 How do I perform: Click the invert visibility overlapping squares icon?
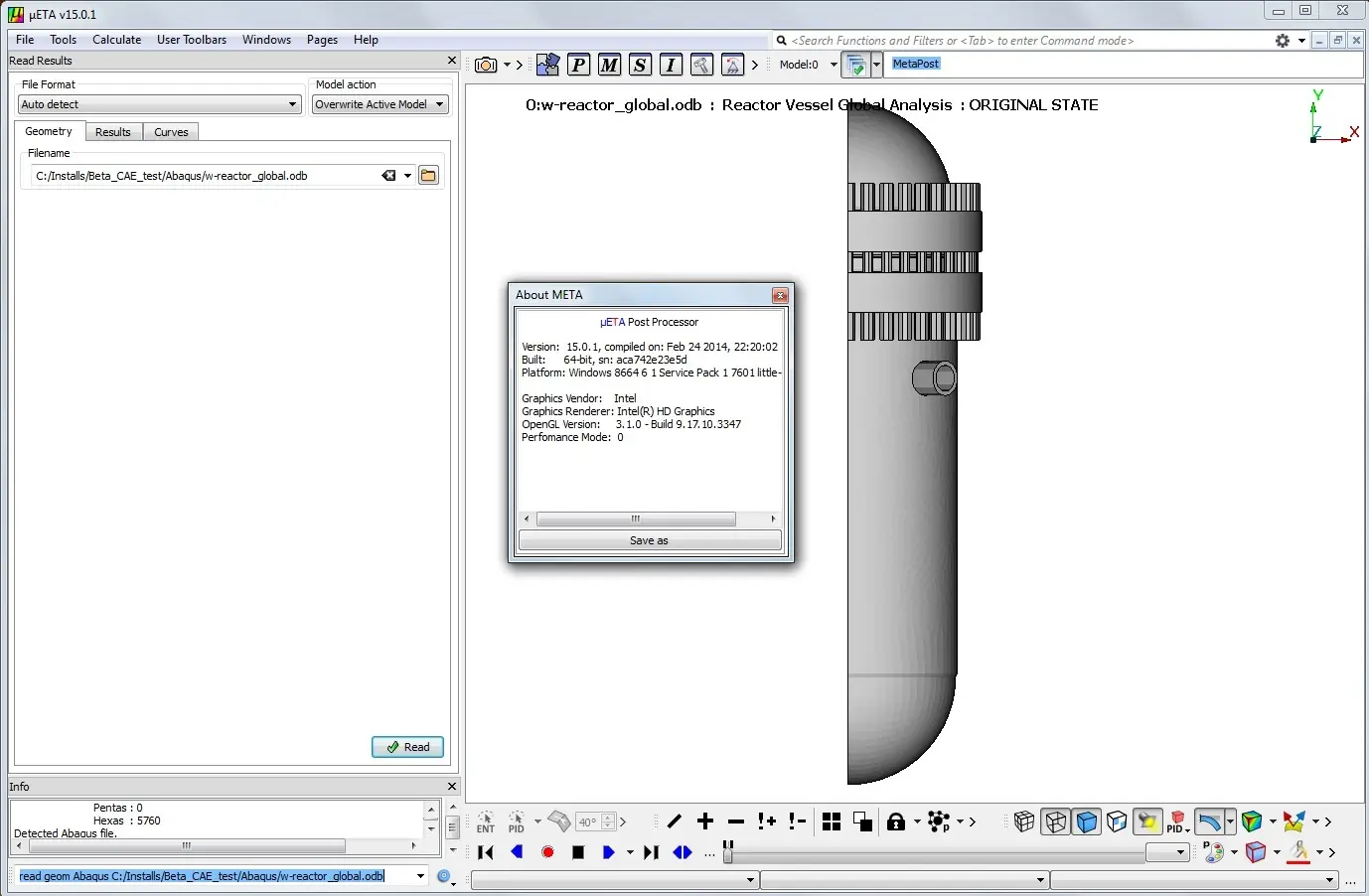point(862,821)
